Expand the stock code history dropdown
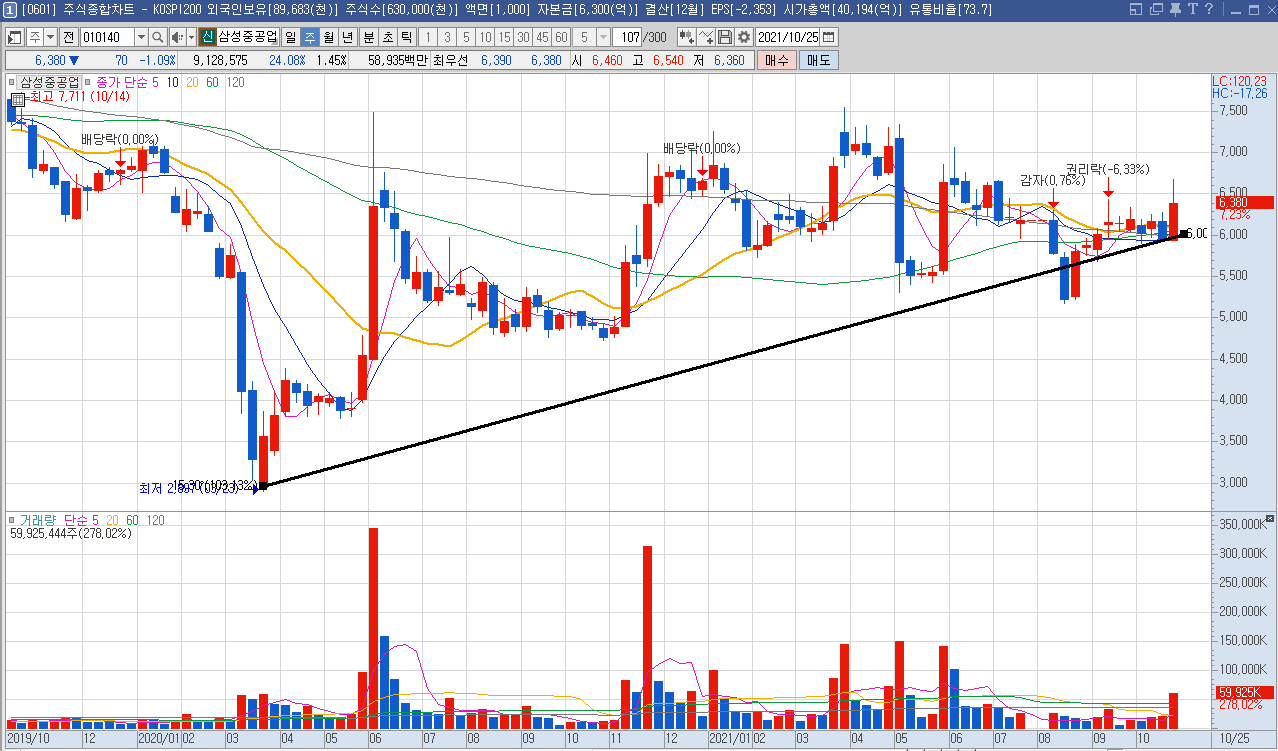1278x751 pixels. 140,37
